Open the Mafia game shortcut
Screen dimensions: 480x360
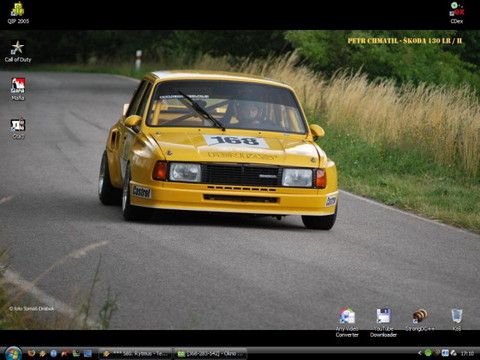pyautogui.click(x=18, y=89)
